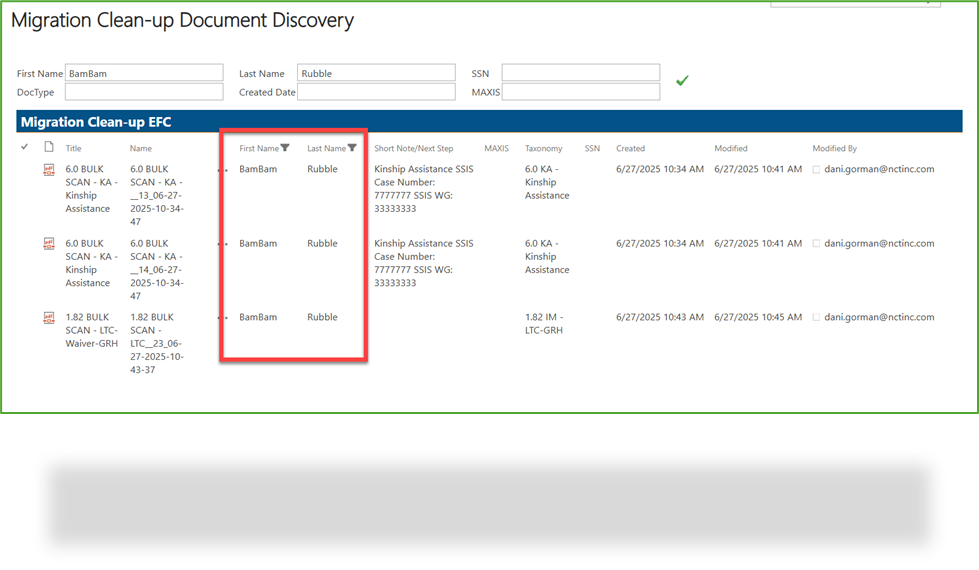Sort by the Modified column header
The image size is (979, 570).
(731, 149)
